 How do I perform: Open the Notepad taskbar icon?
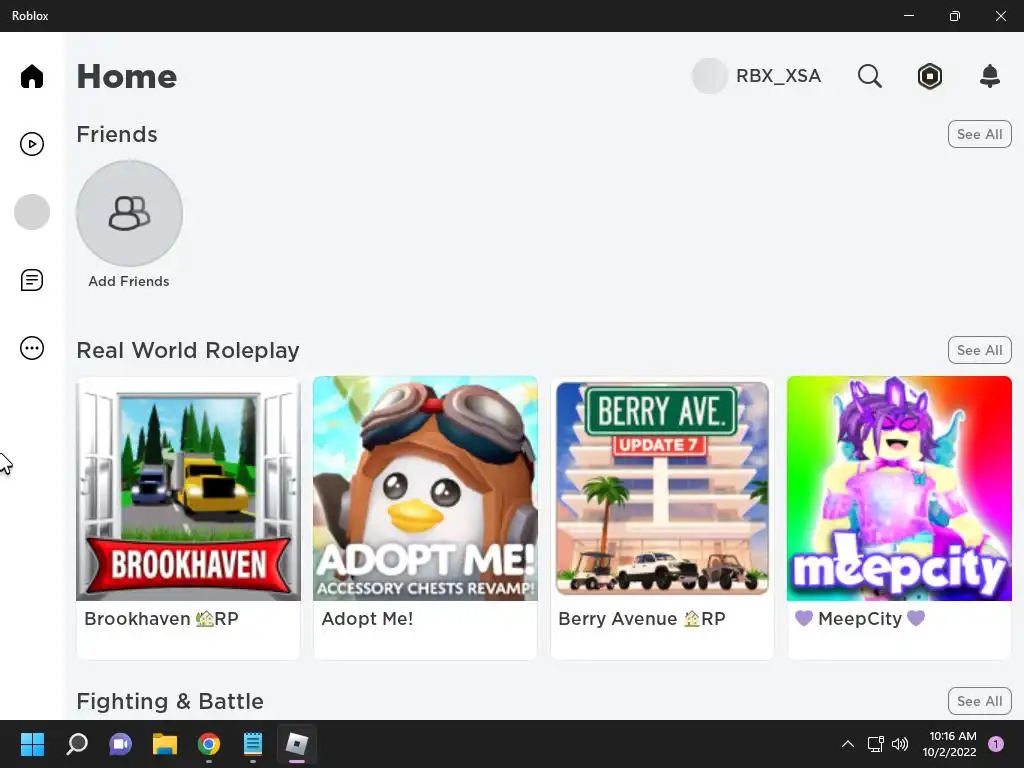(253, 744)
